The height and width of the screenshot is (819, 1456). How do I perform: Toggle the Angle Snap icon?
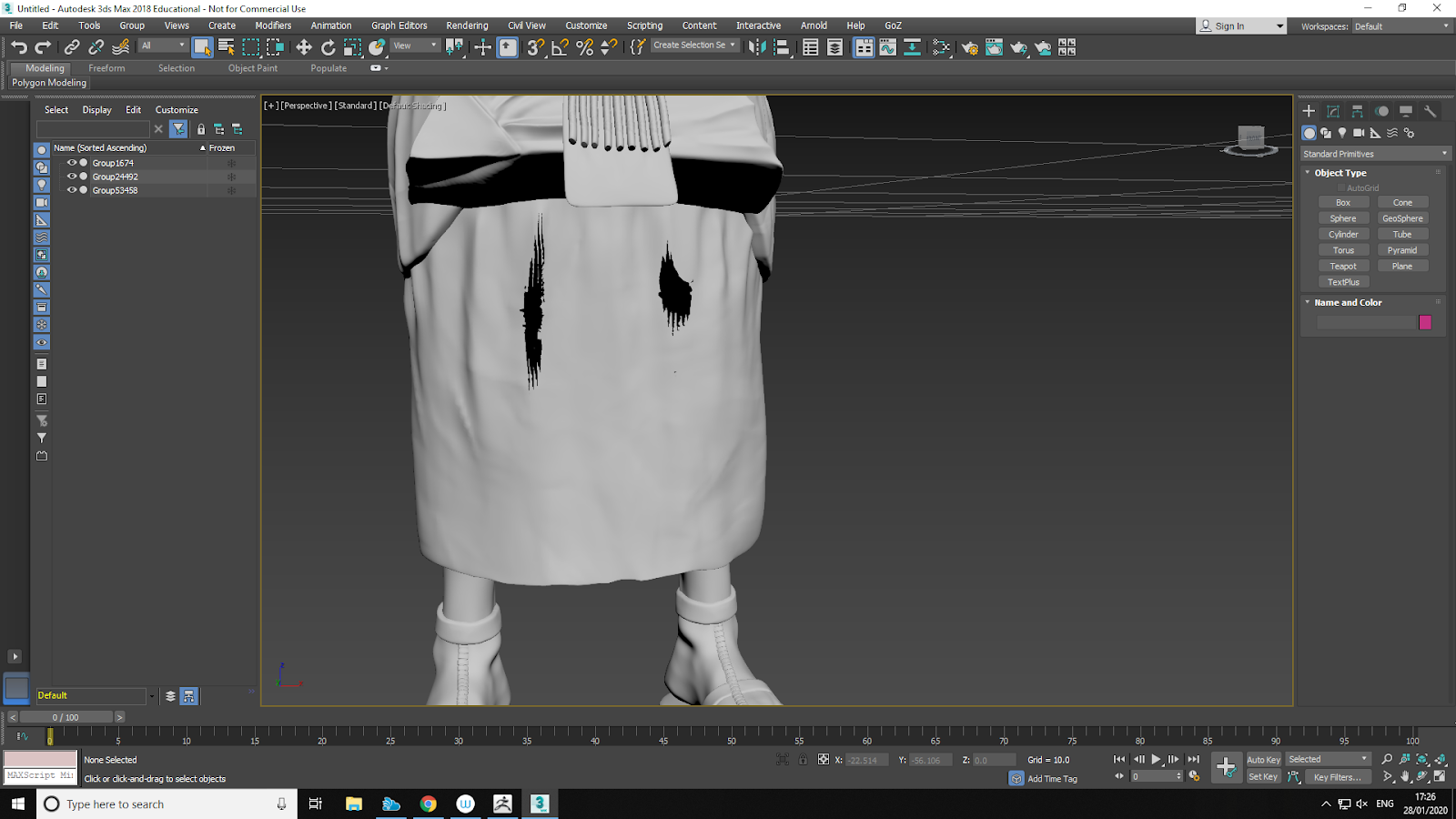click(560, 47)
